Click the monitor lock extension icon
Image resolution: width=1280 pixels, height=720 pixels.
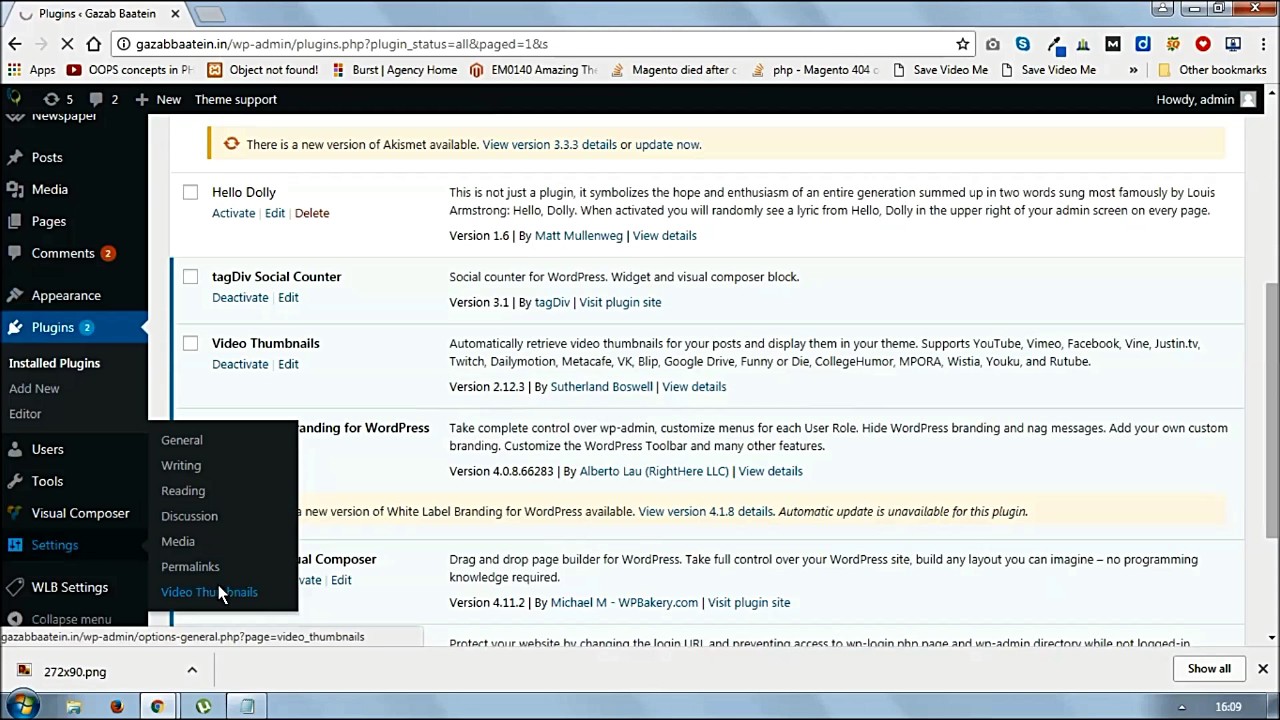pyautogui.click(x=1233, y=44)
